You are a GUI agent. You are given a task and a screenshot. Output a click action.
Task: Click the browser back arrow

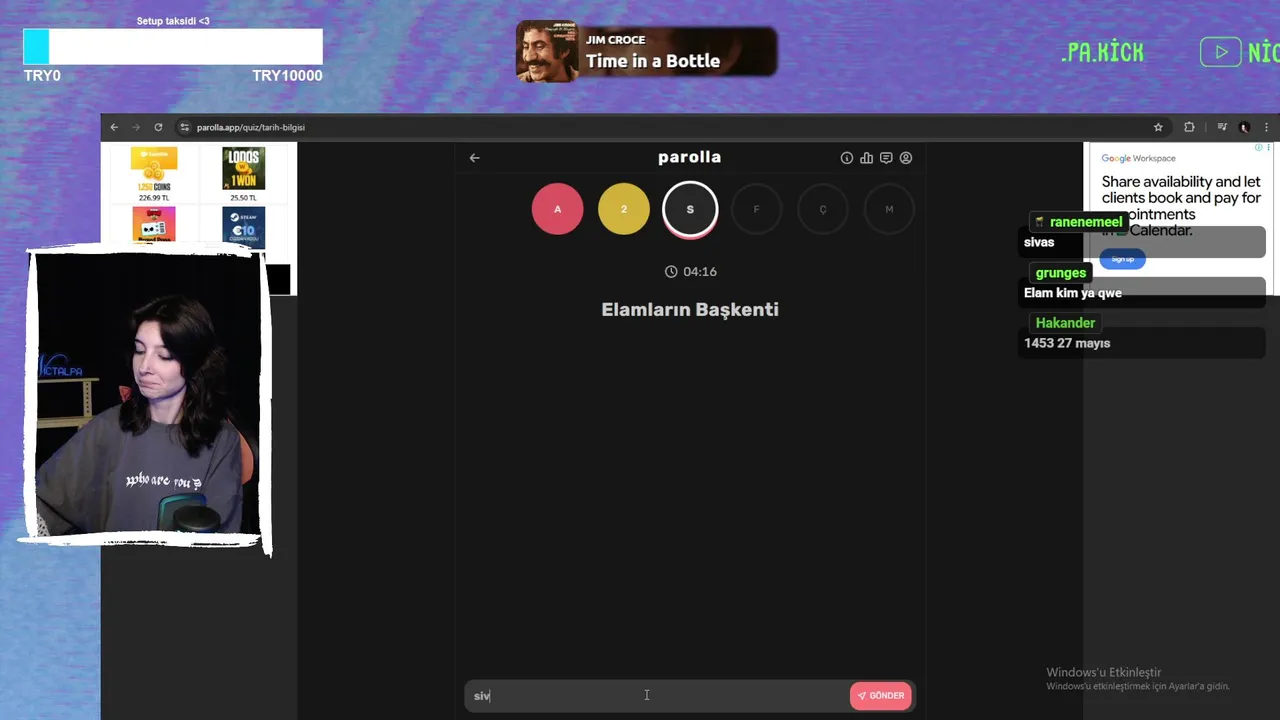click(x=114, y=127)
